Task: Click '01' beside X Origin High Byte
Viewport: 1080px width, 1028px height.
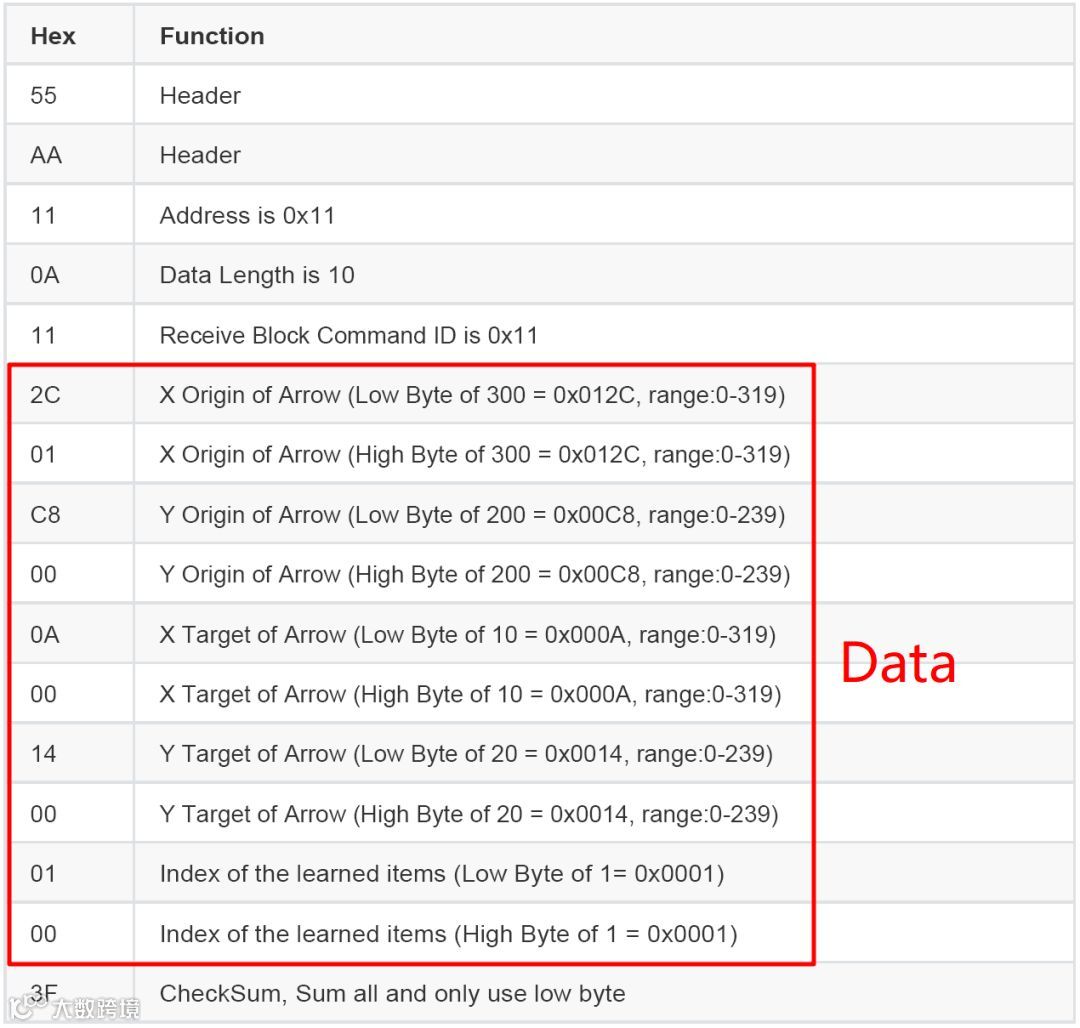Action: coord(43,454)
